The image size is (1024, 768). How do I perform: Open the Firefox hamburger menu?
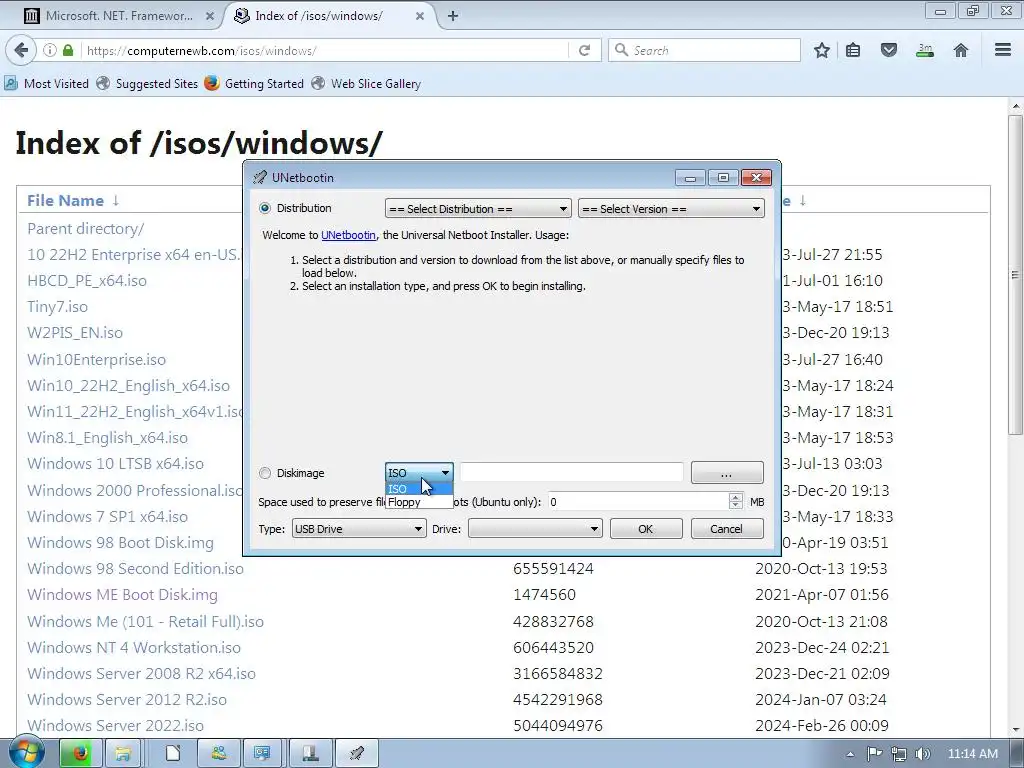[x=1003, y=50]
